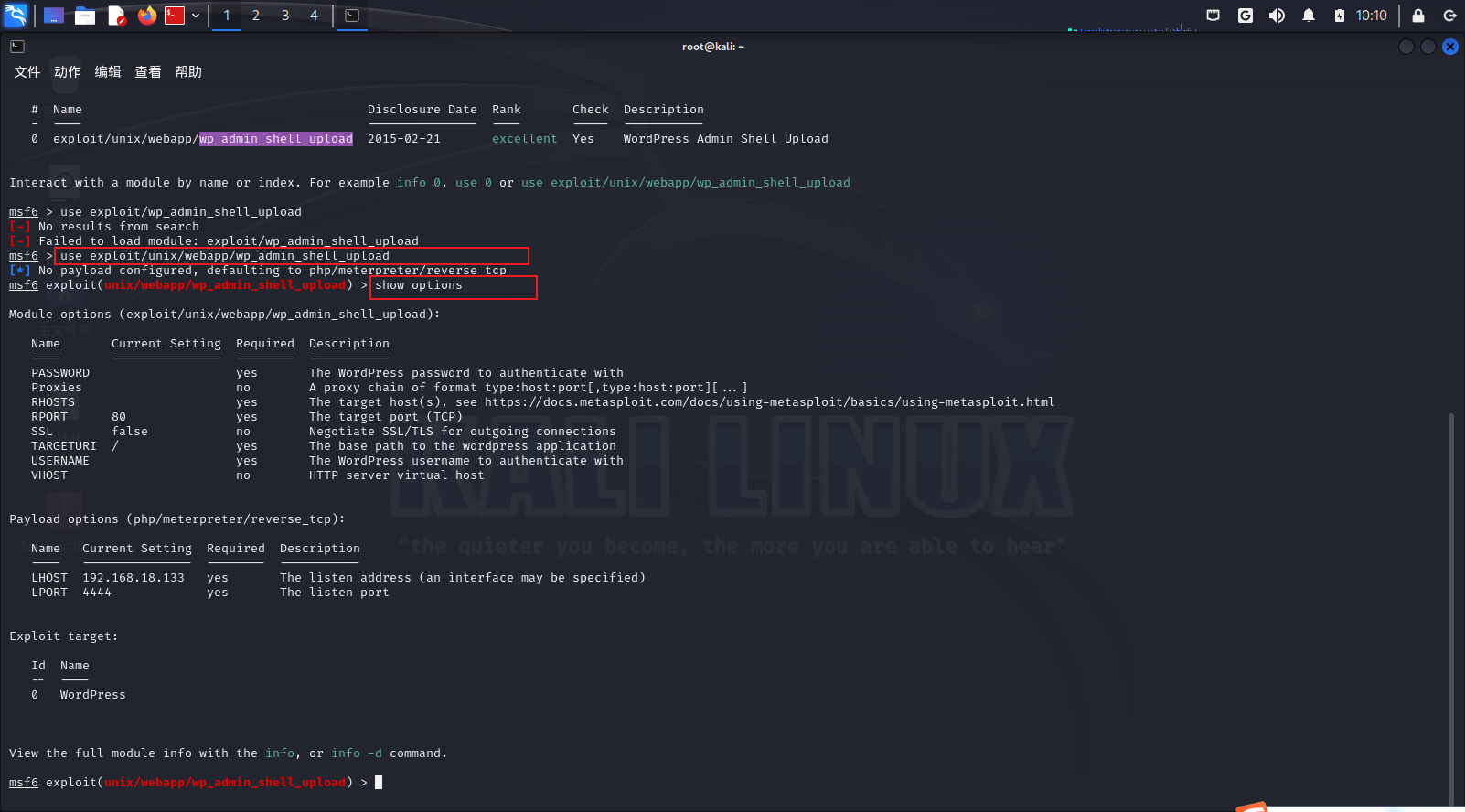The image size is (1465, 812).
Task: Click the PASSWORD option row name
Action: point(60,373)
